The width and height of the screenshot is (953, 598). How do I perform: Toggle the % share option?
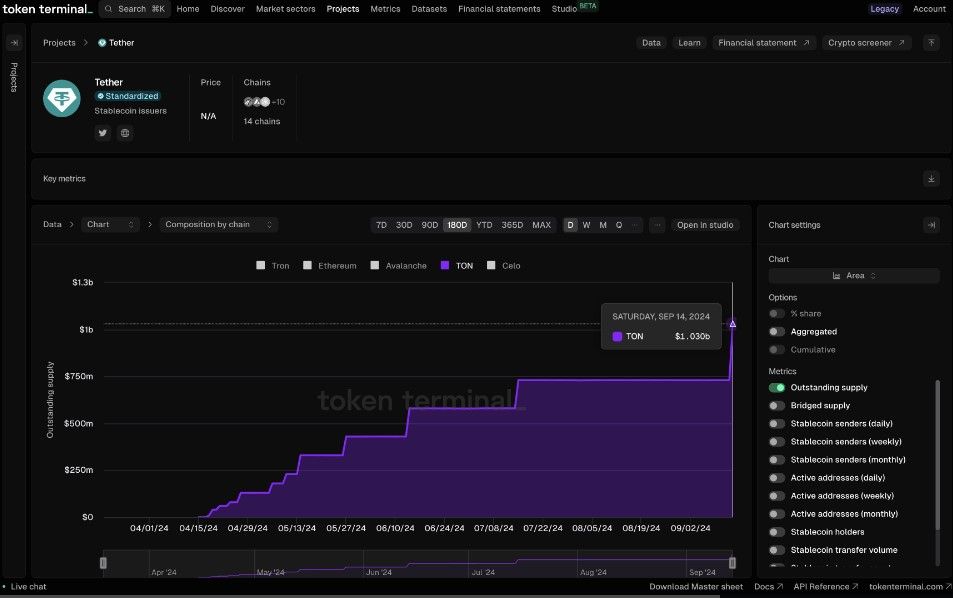(x=776, y=314)
